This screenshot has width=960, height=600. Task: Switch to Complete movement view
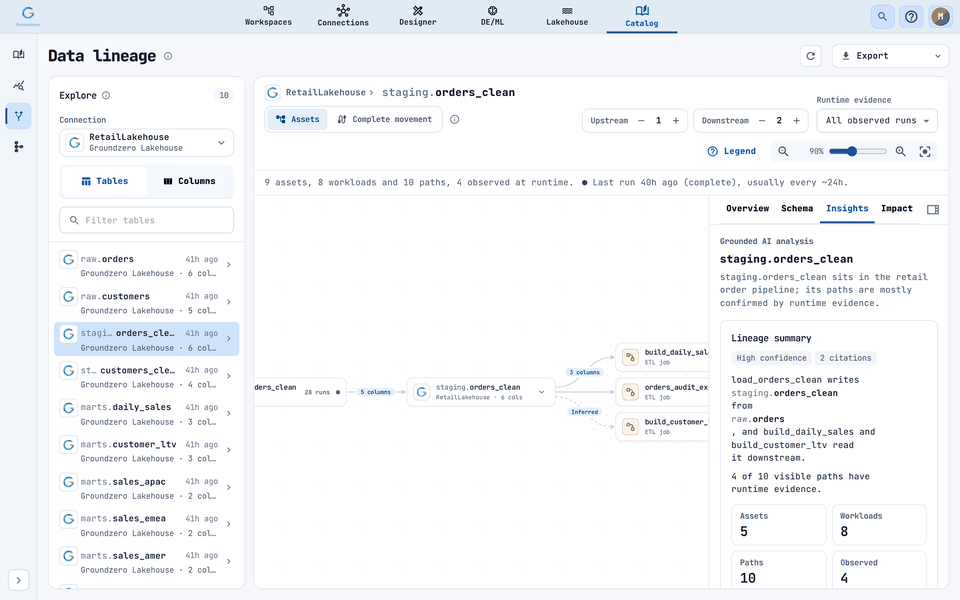click(x=385, y=119)
